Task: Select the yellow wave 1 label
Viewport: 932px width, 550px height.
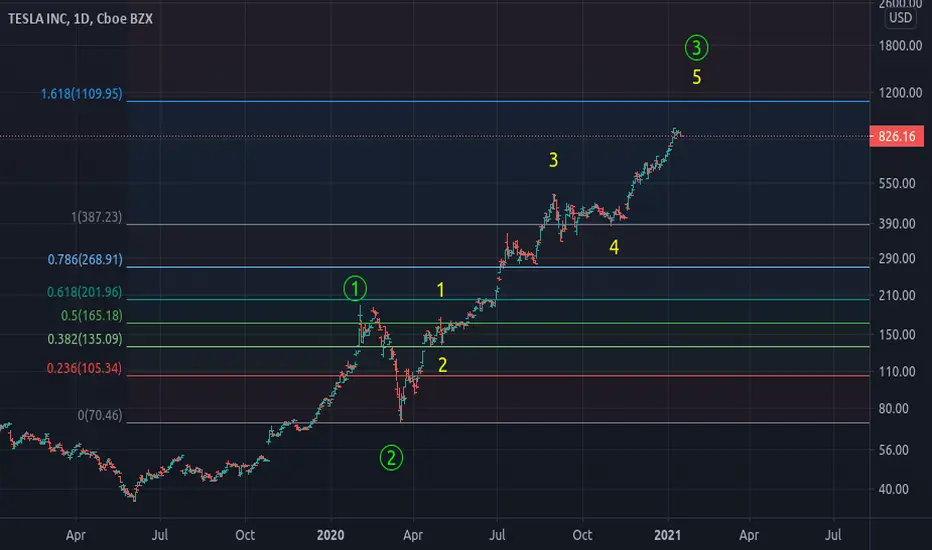Action: (x=440, y=290)
